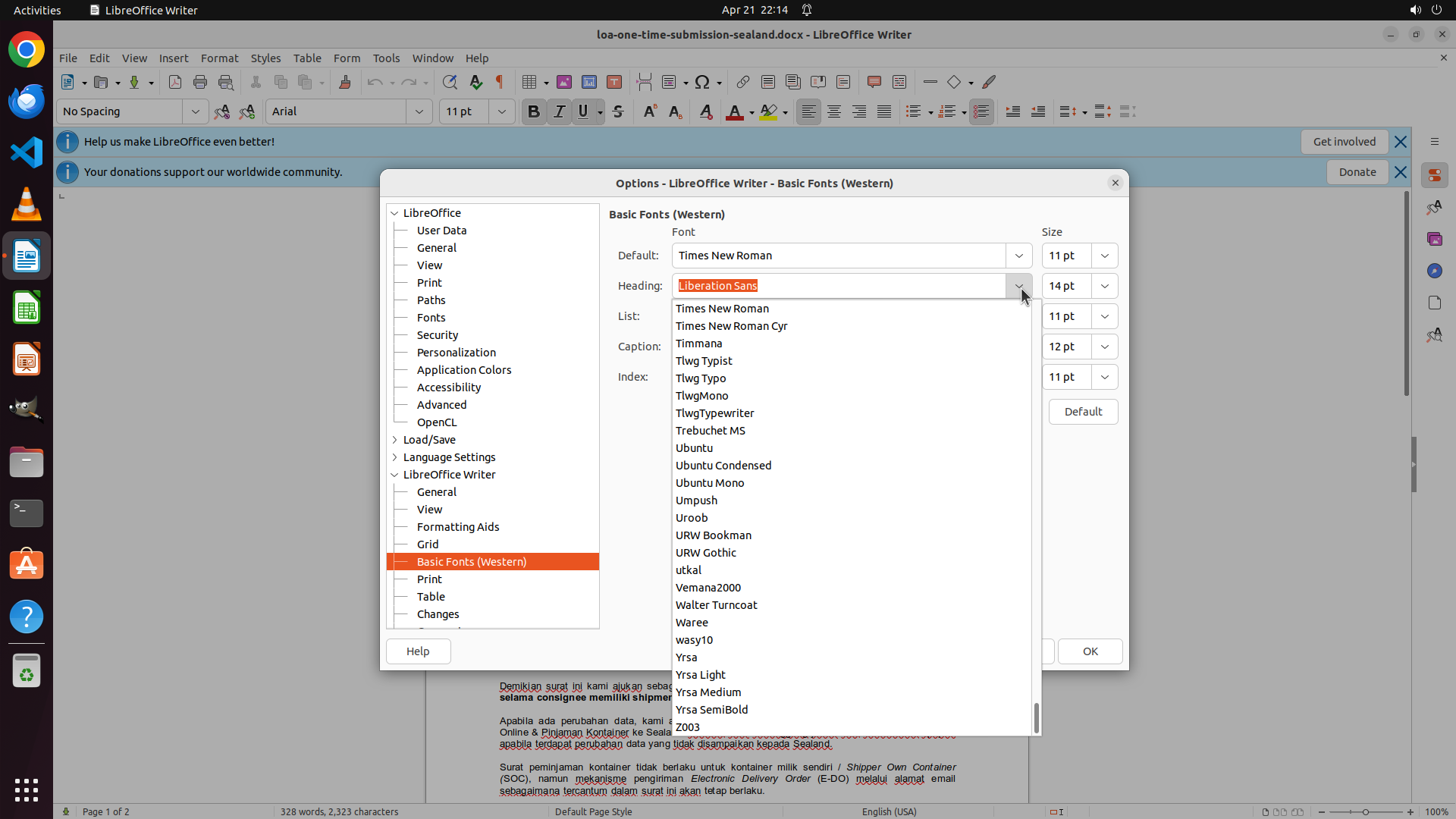The width and height of the screenshot is (1456, 819).
Task: Click the Insert Hyperlink icon
Action: pos(743,82)
